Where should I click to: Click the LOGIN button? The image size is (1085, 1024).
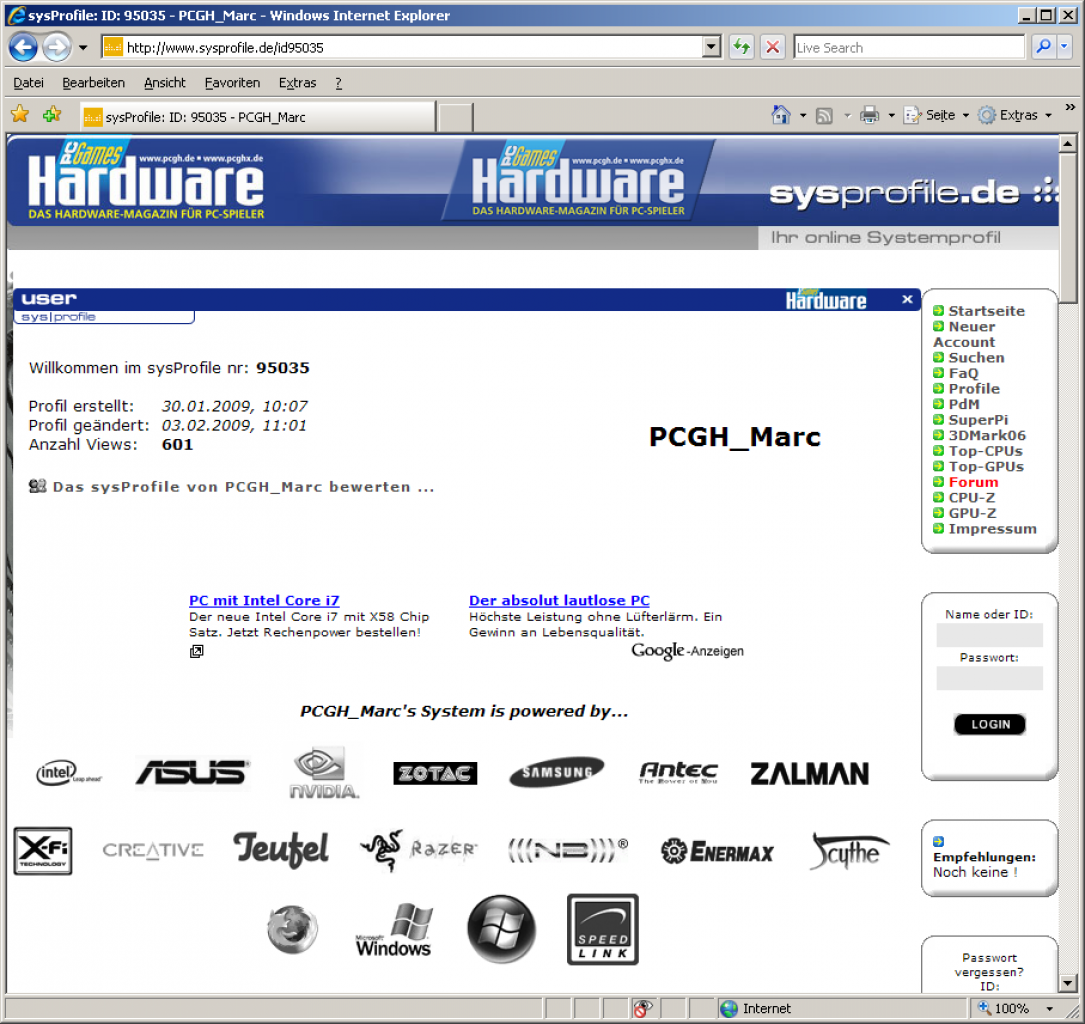click(x=990, y=724)
